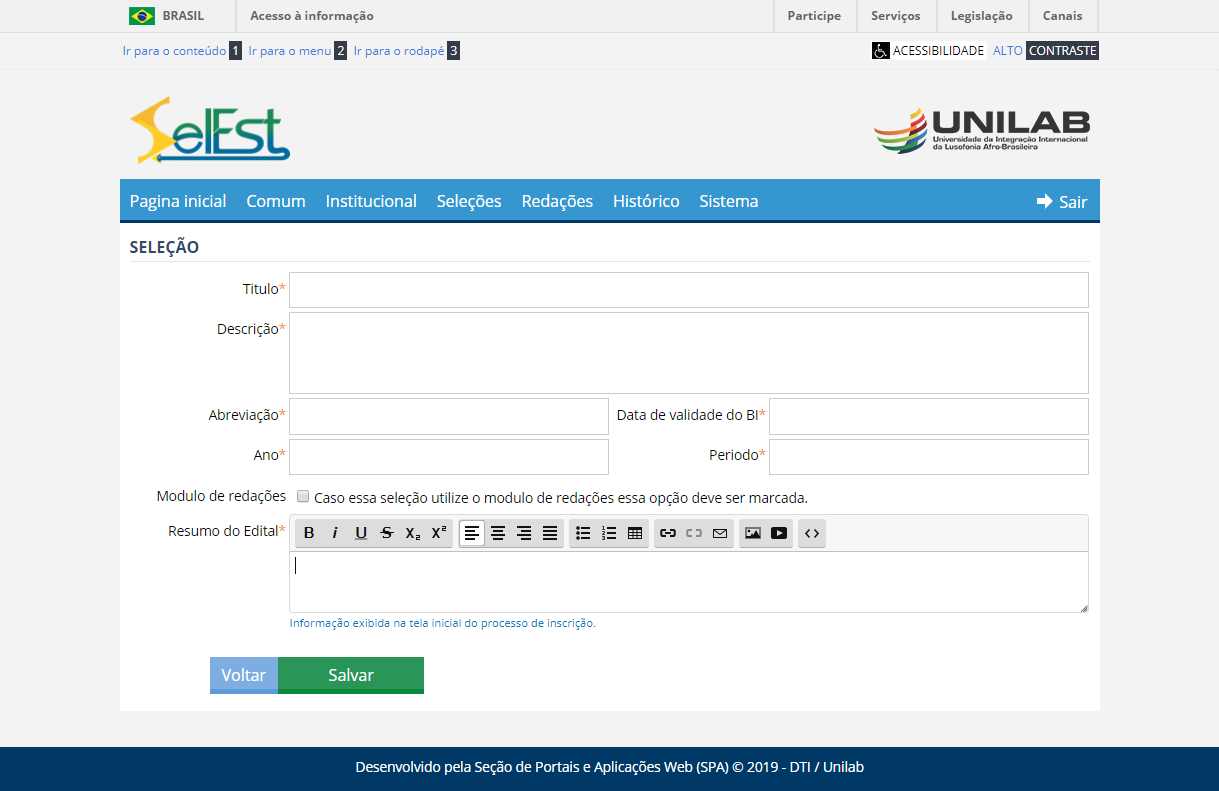This screenshot has width=1219, height=791.
Task: Insert a numbered list in the editor
Action: coord(609,533)
